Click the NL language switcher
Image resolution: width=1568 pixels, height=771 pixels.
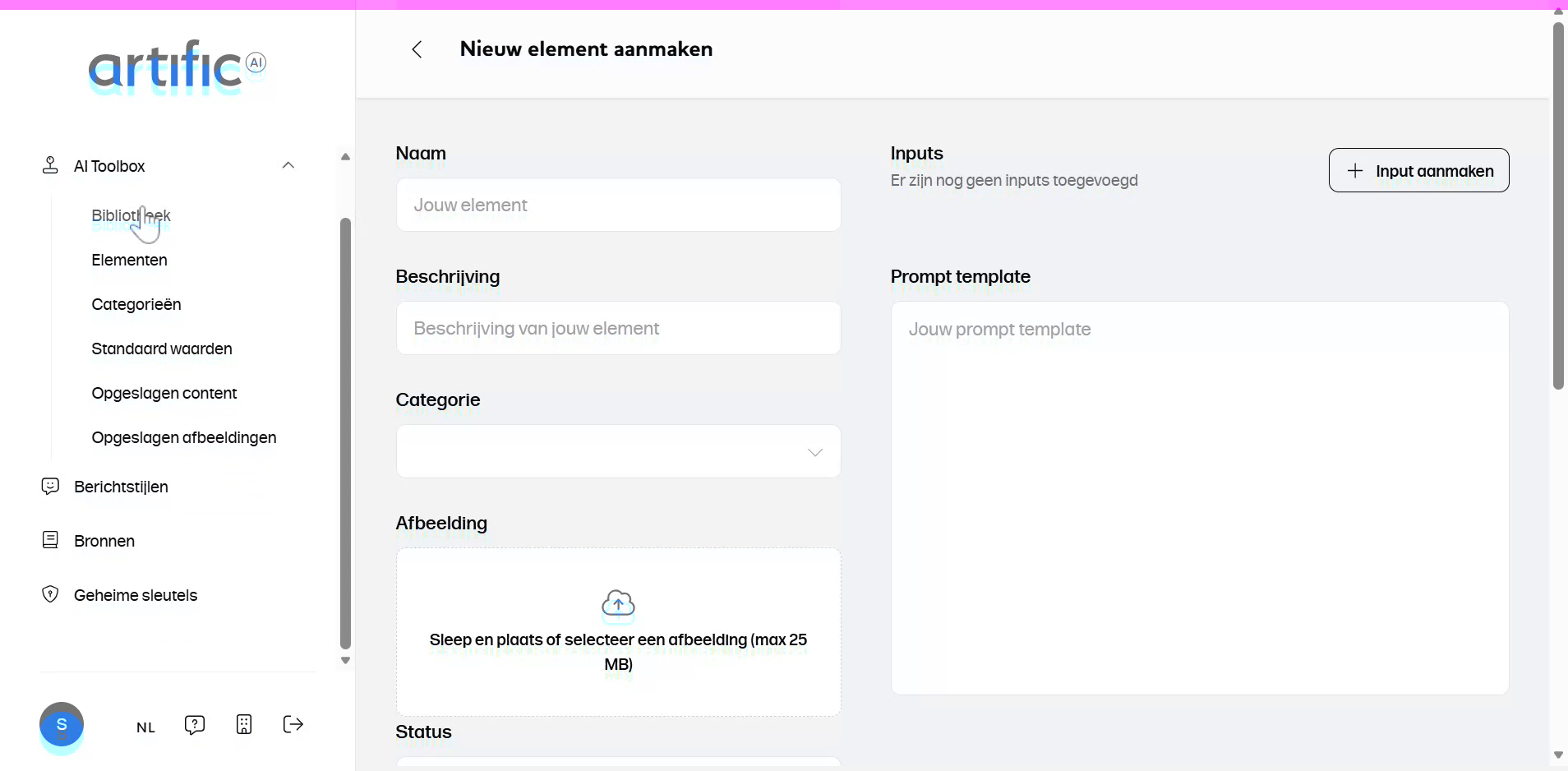145,727
